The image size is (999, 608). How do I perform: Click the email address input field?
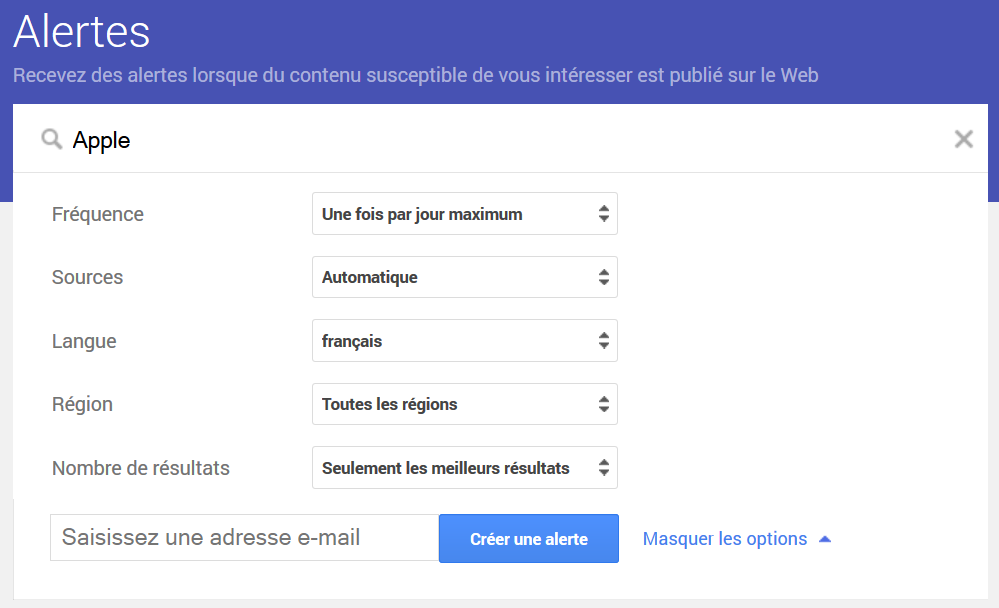click(245, 538)
